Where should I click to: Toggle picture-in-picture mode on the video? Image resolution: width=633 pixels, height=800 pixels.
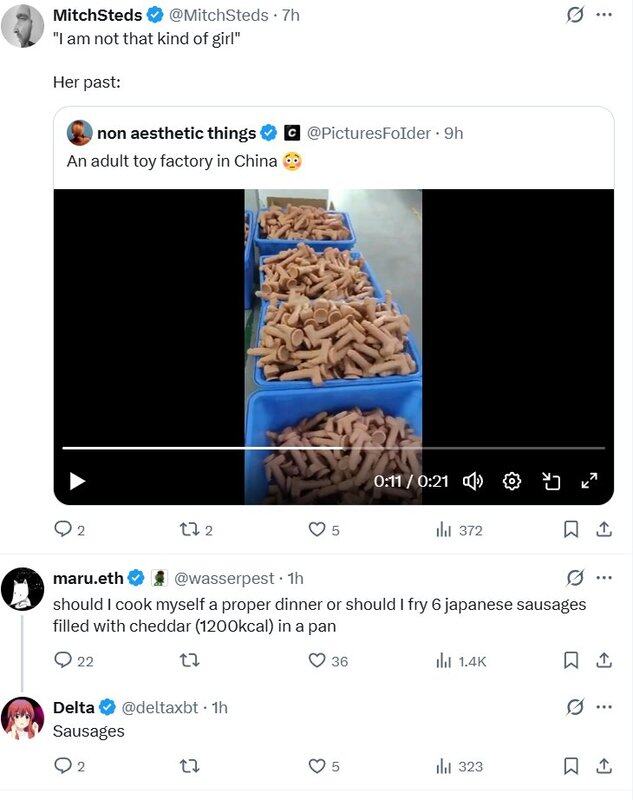[x=551, y=482]
